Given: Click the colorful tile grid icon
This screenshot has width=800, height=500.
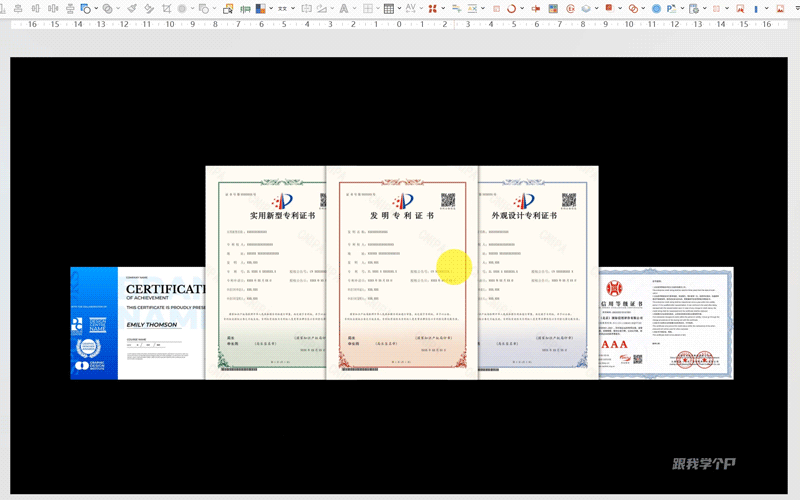Looking at the screenshot, I should pyautogui.click(x=553, y=9).
